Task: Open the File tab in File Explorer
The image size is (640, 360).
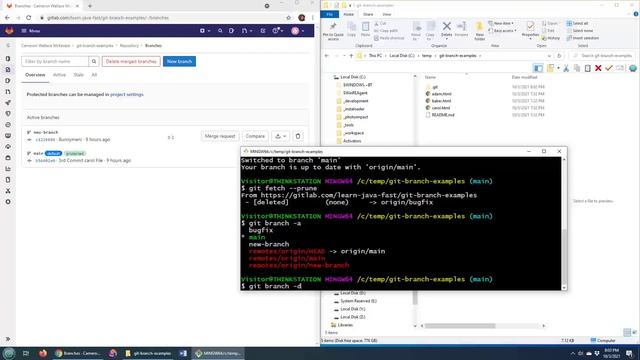Action: click(x=329, y=14)
